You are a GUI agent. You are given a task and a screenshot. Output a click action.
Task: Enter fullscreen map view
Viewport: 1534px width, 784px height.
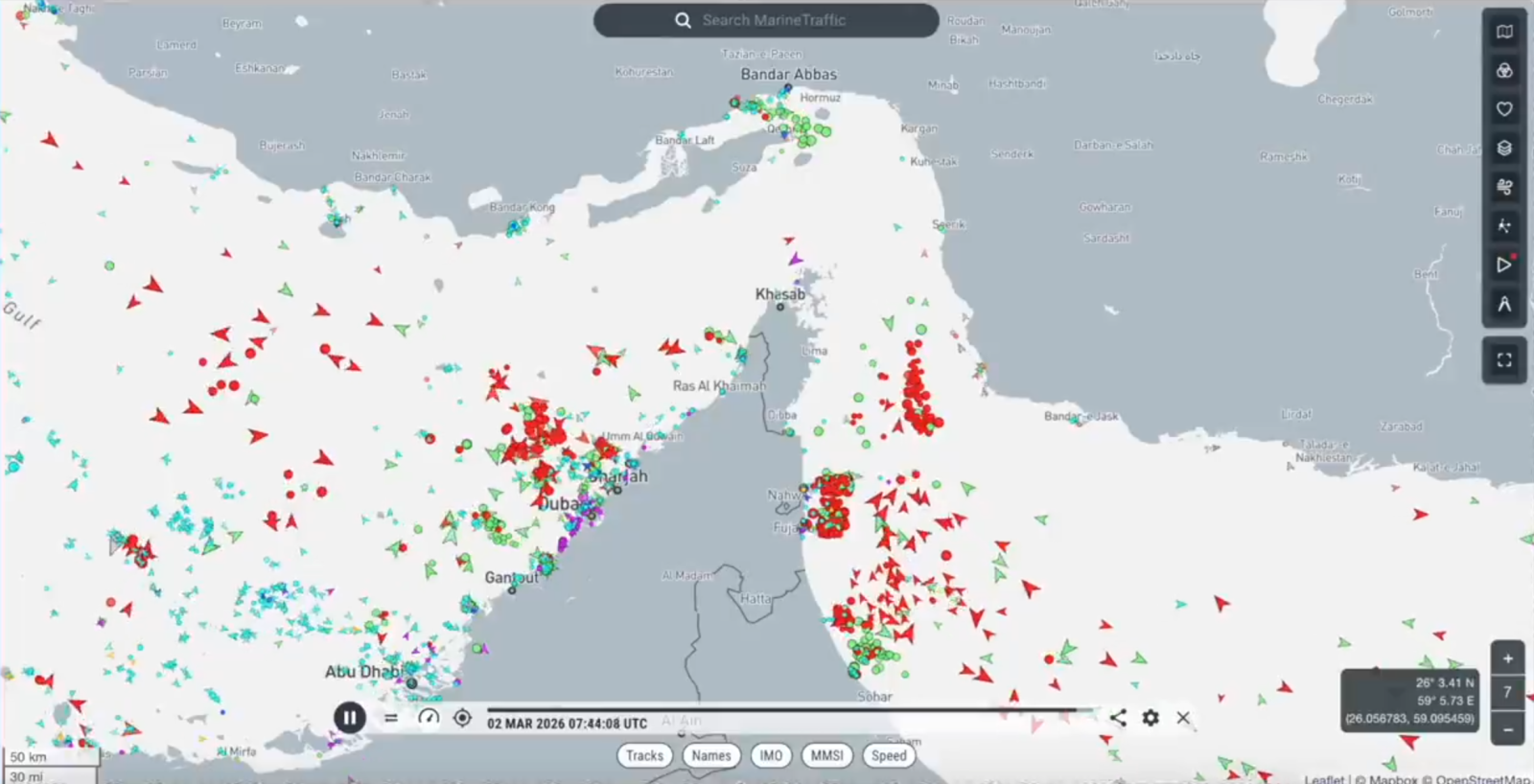[x=1504, y=360]
